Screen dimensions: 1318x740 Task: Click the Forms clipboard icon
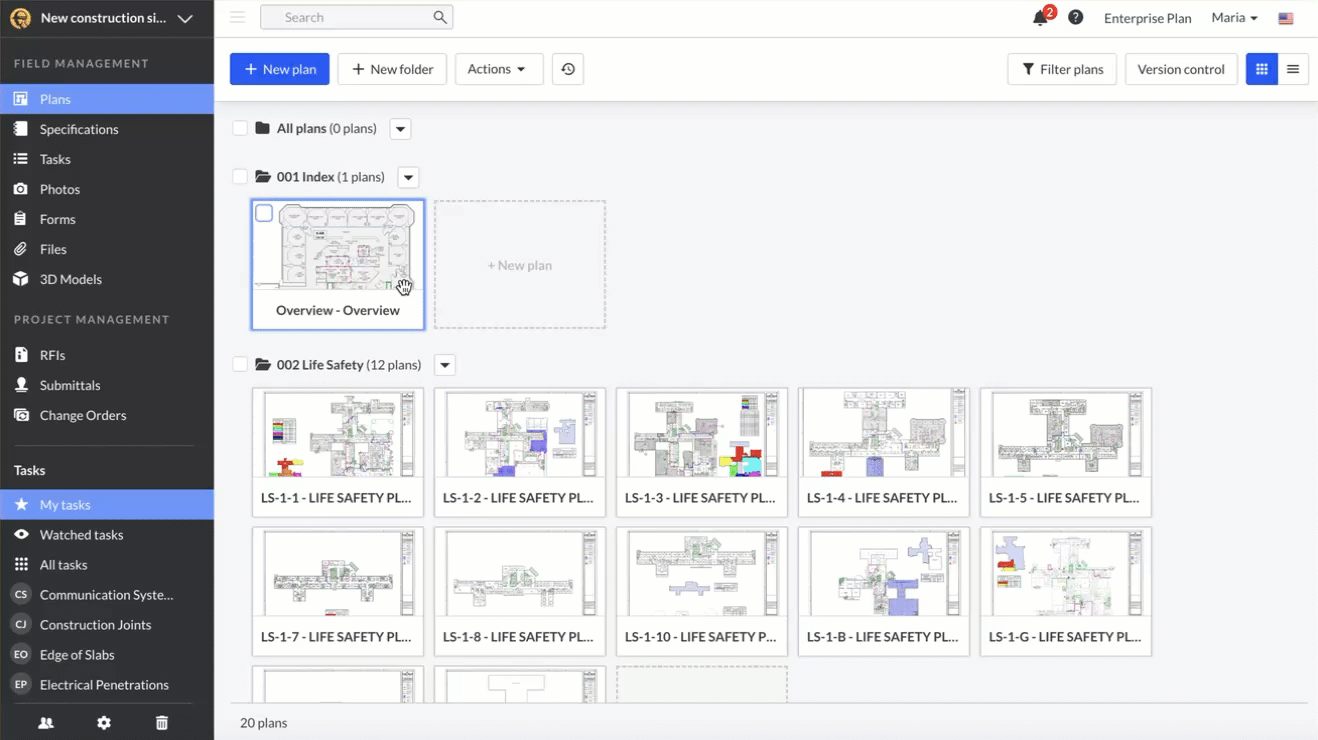(20, 219)
